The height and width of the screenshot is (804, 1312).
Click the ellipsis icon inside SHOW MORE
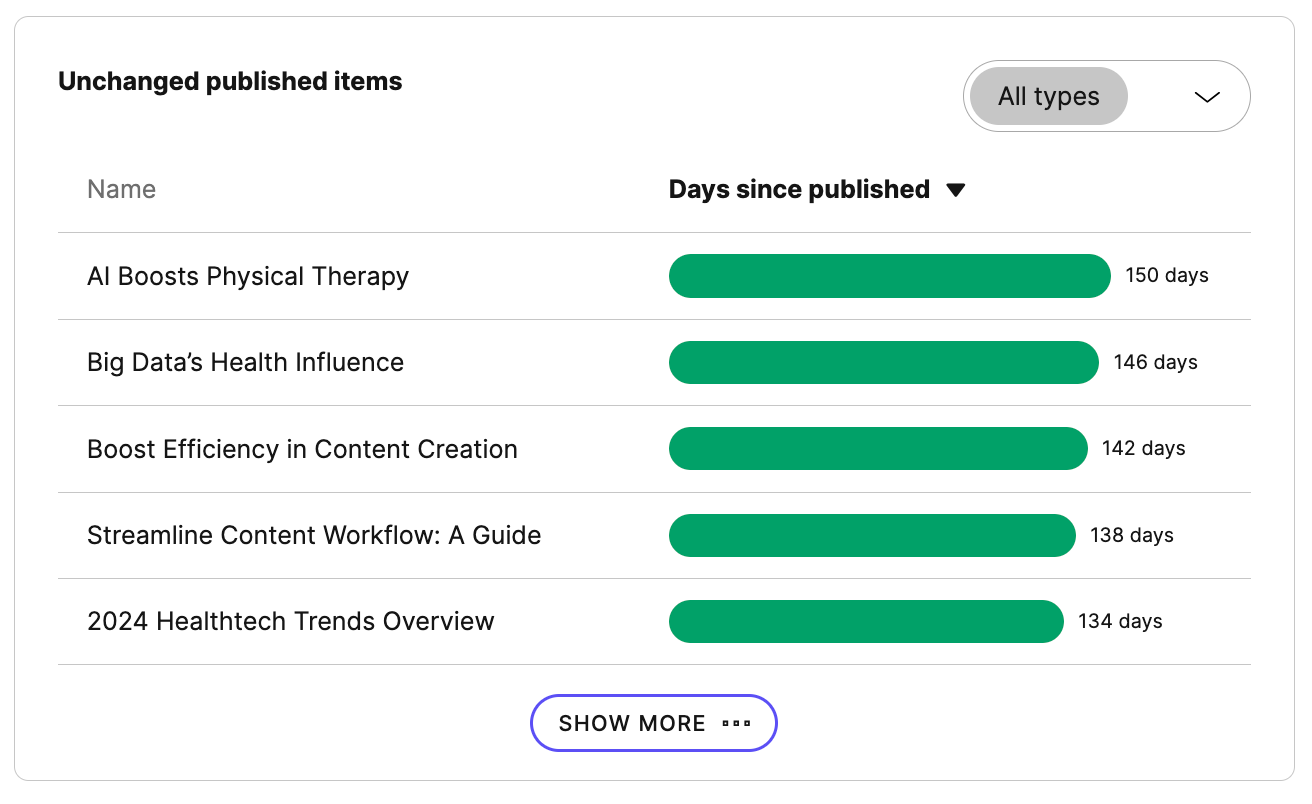737,723
